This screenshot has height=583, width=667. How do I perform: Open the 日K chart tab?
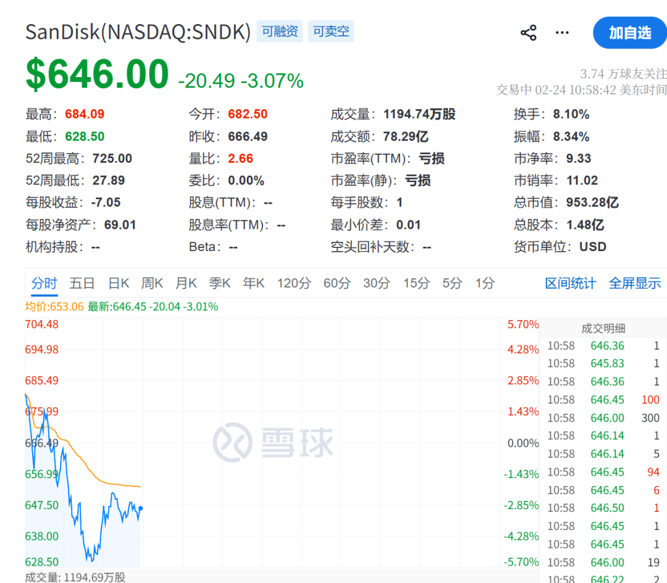click(119, 283)
